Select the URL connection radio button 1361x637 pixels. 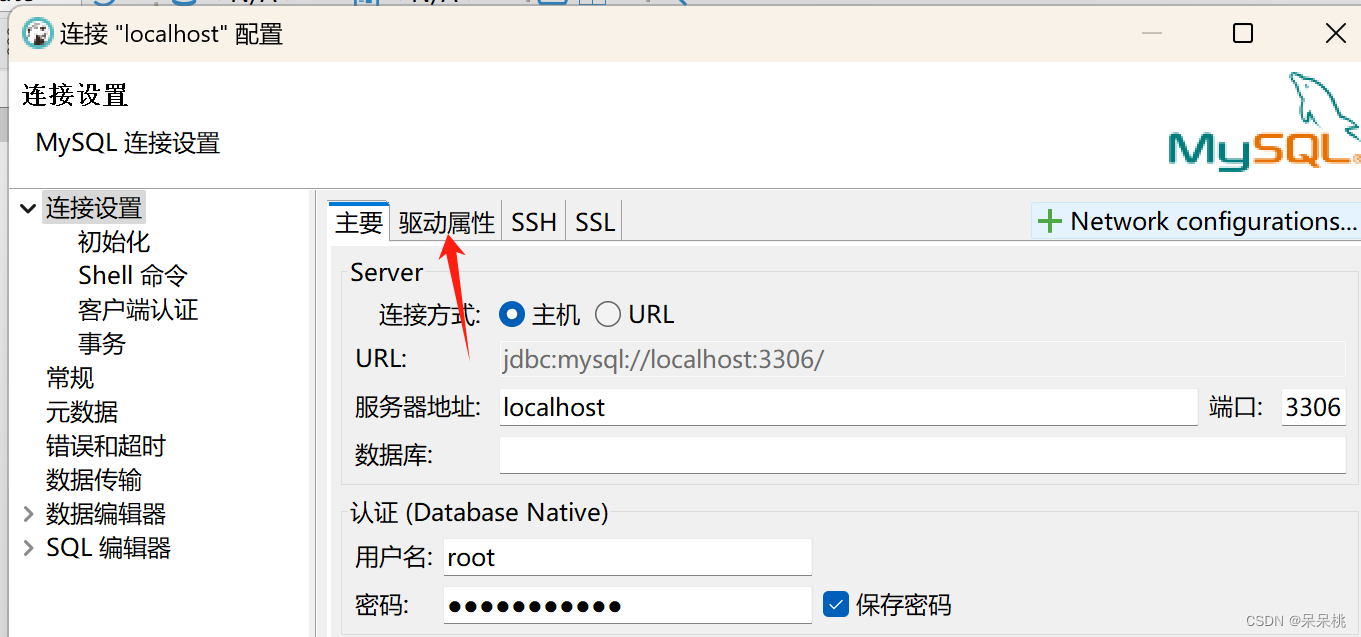tap(608, 315)
